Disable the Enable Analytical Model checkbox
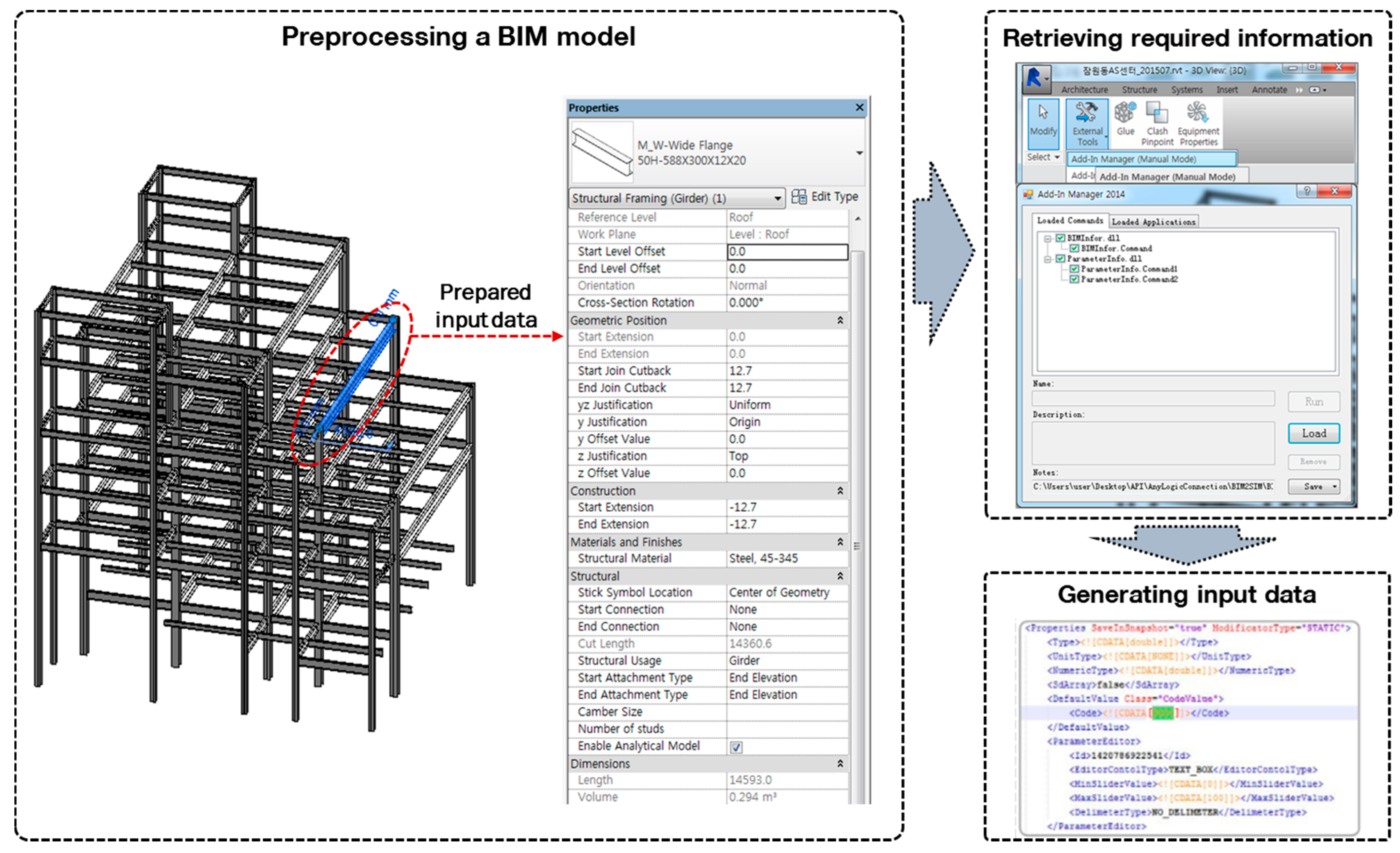This screenshot has height=853, width=1400. click(736, 747)
